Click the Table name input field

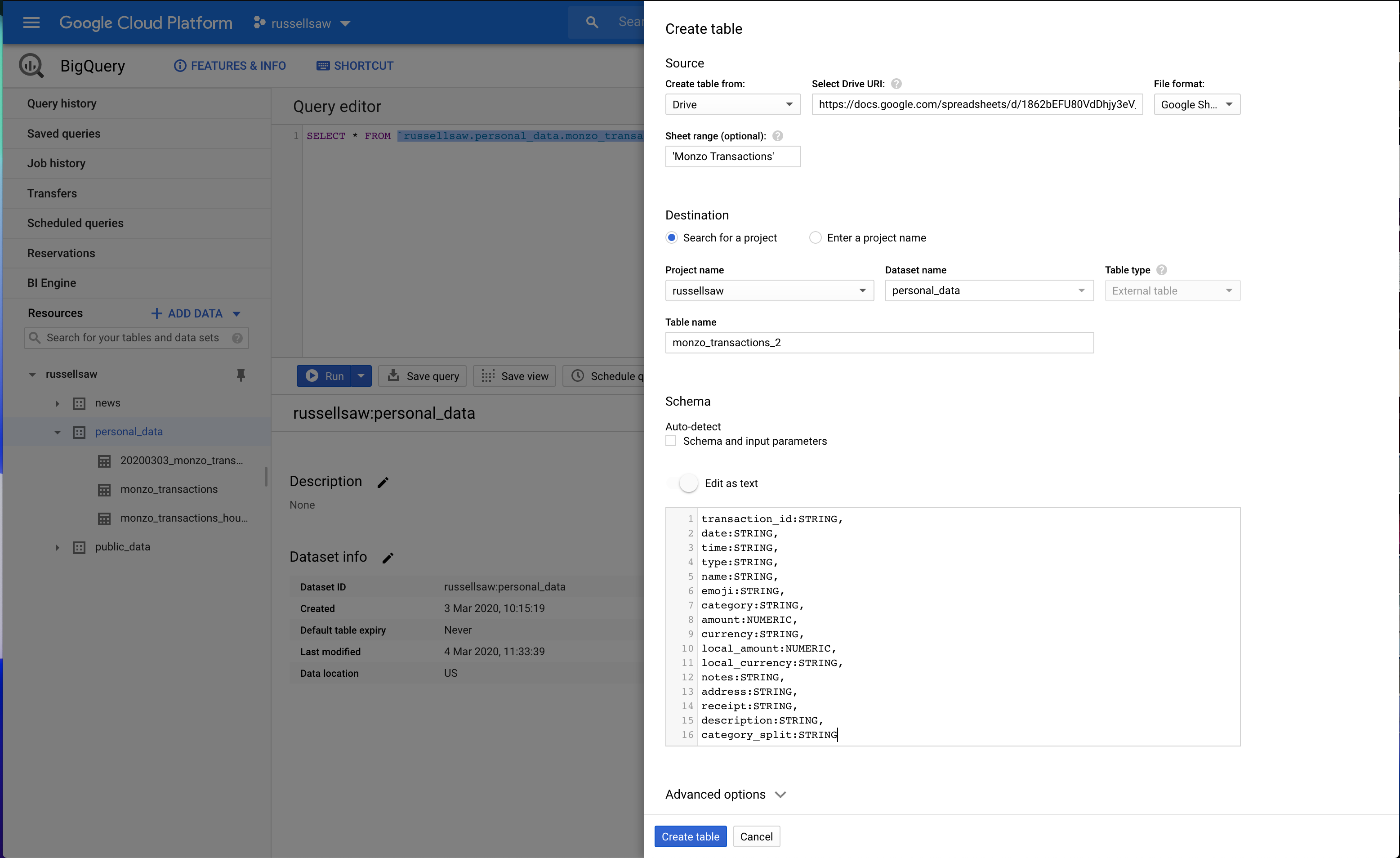click(x=878, y=343)
